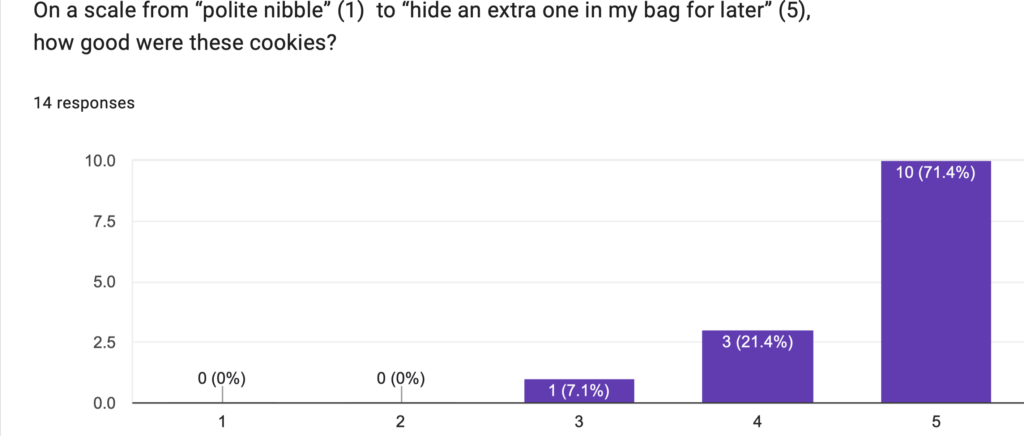The height and width of the screenshot is (436, 1024).
Task: Click x-axis label 4
Action: point(758,422)
